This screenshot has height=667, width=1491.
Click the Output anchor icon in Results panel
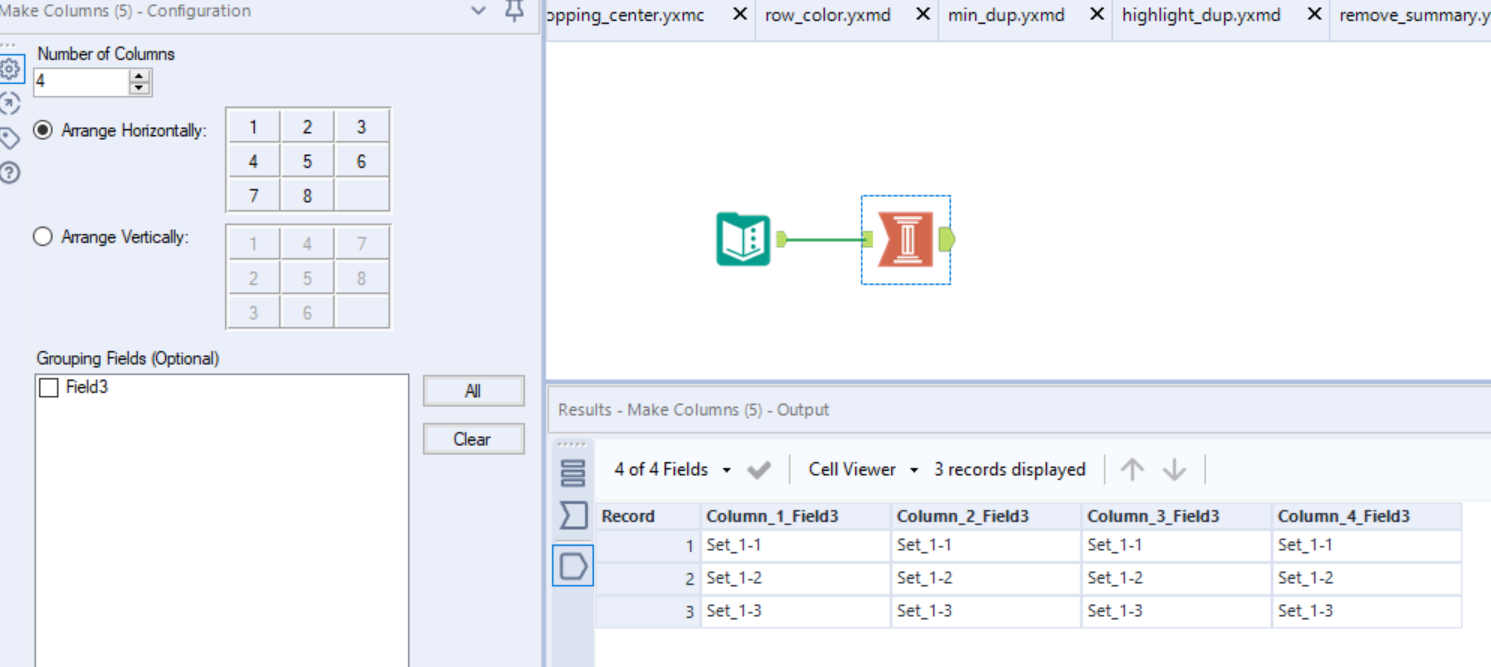(572, 565)
